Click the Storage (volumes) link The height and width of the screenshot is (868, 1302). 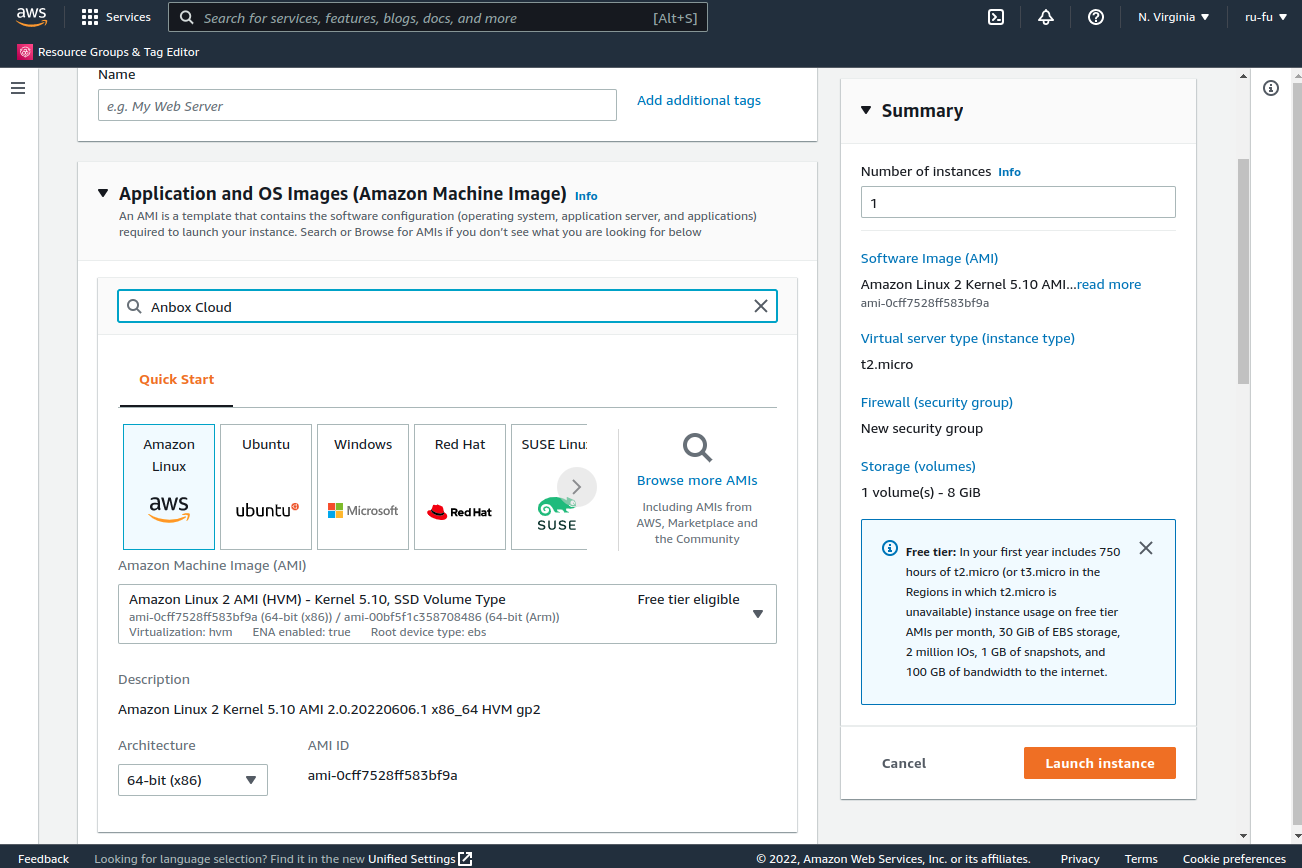coord(918,466)
